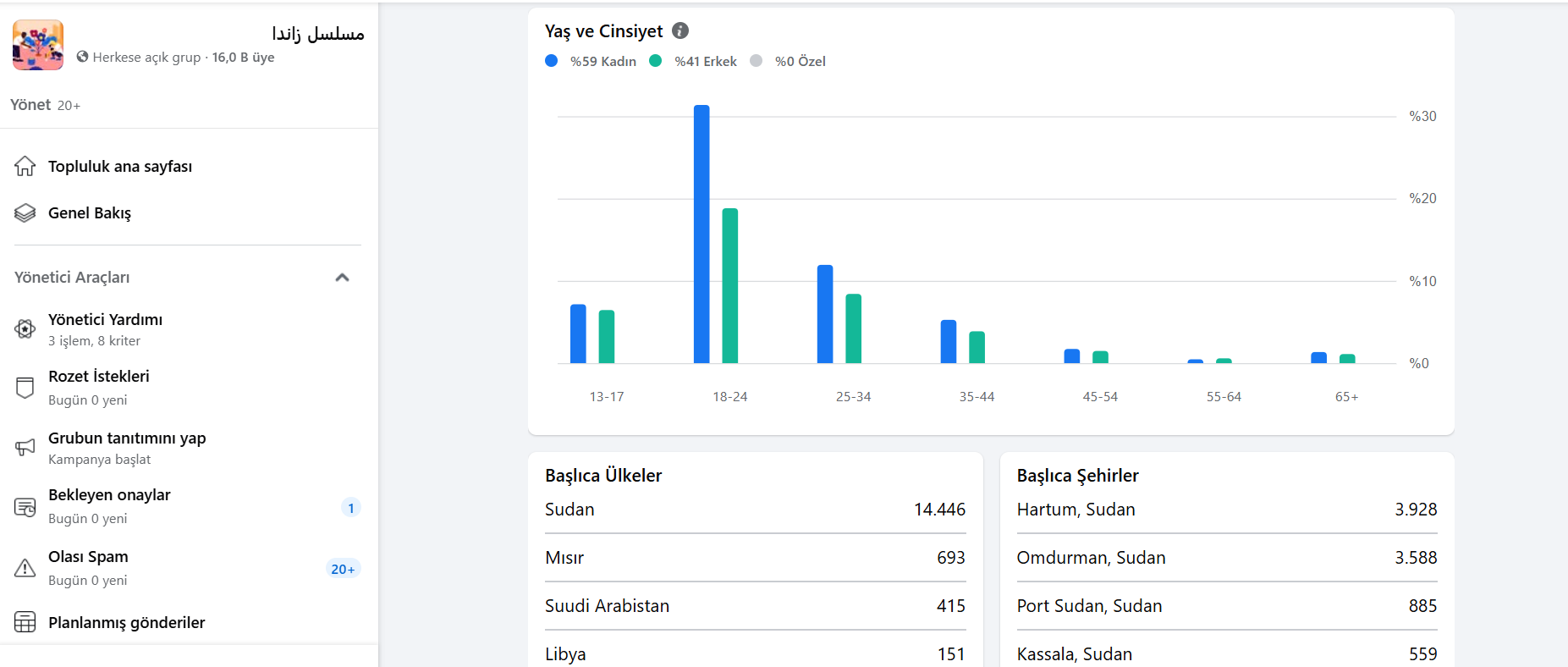Click the 1 badge on Bekleyen onaylar

pos(351,507)
